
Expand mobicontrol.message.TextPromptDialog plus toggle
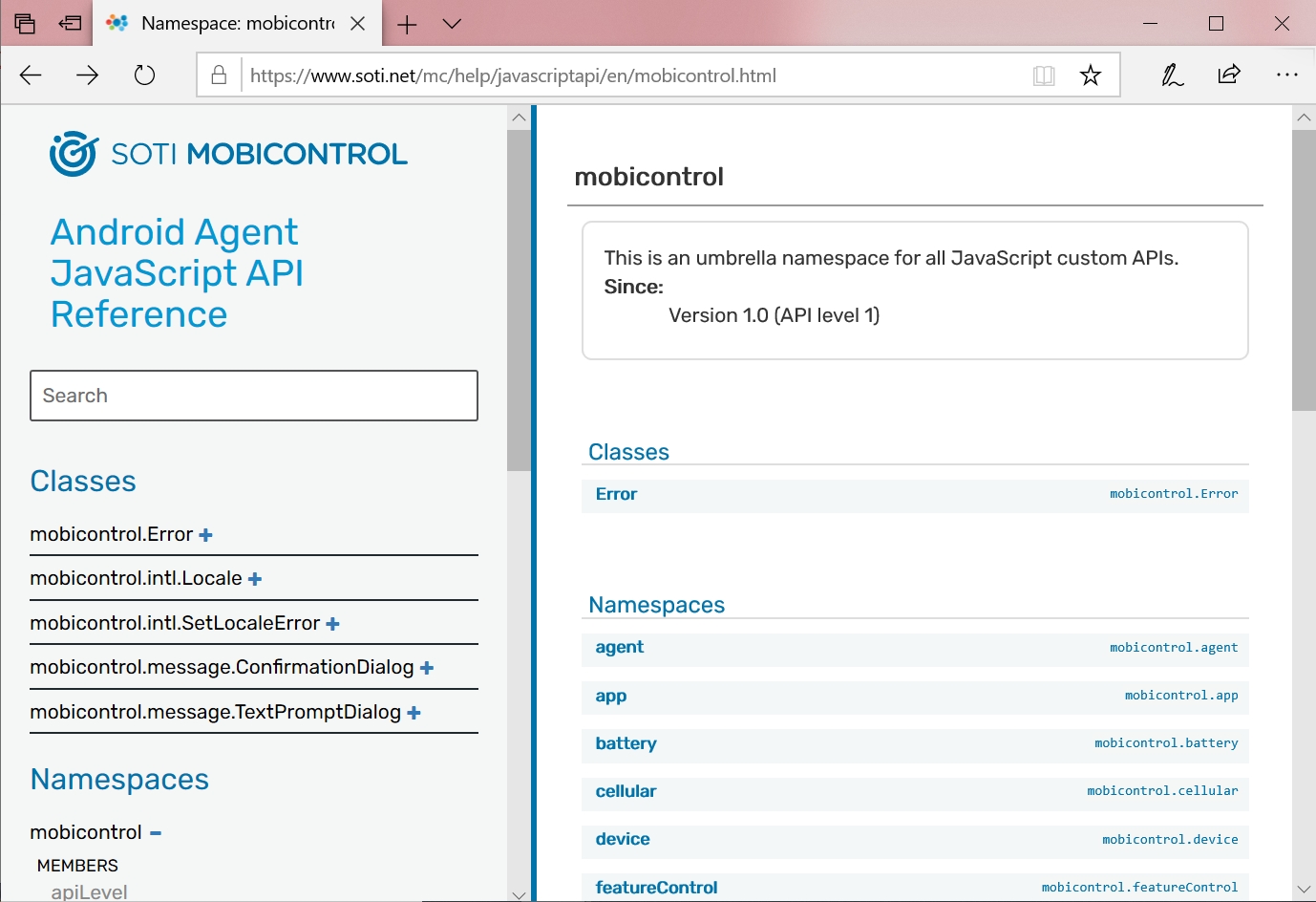(414, 713)
